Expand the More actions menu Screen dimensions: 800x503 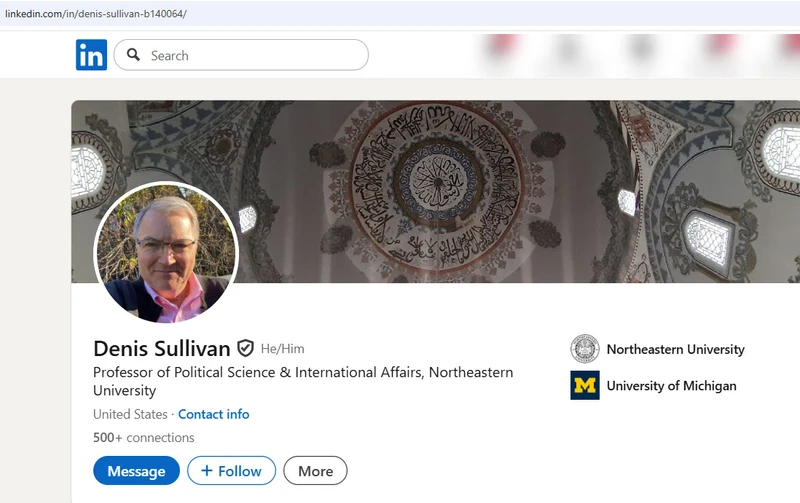(x=315, y=470)
